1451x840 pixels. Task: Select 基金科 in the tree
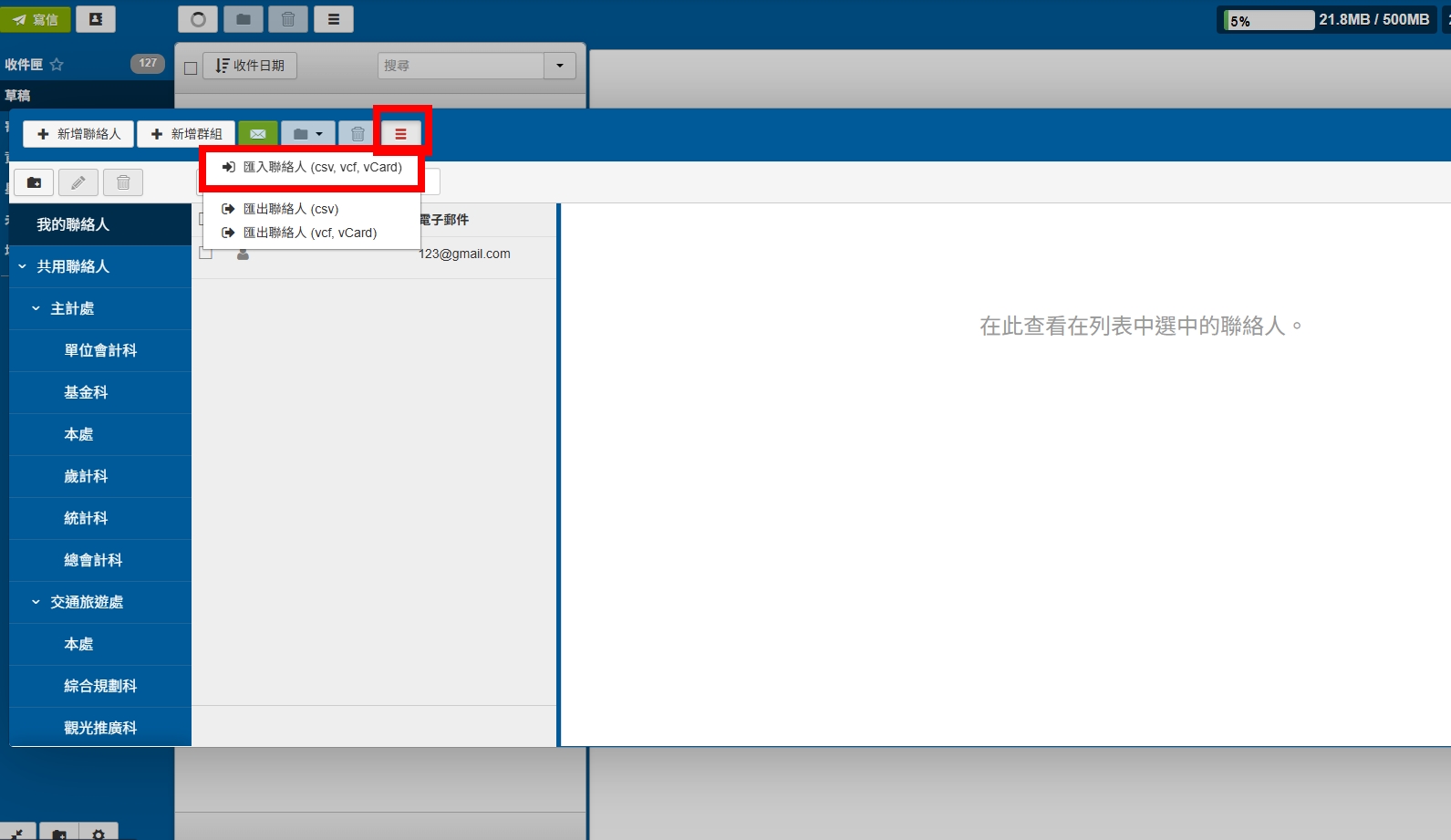(100, 392)
